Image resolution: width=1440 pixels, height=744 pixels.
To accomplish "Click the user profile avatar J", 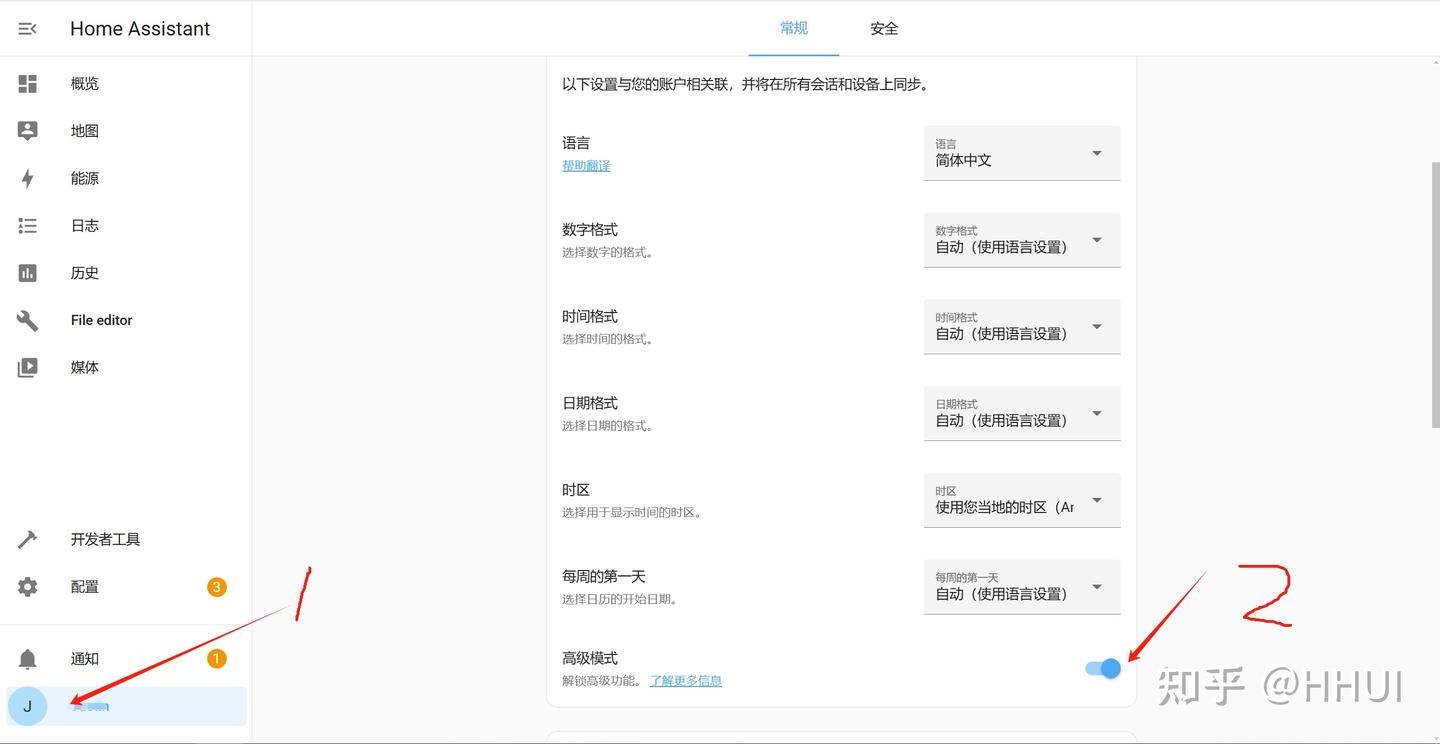I will (28, 706).
